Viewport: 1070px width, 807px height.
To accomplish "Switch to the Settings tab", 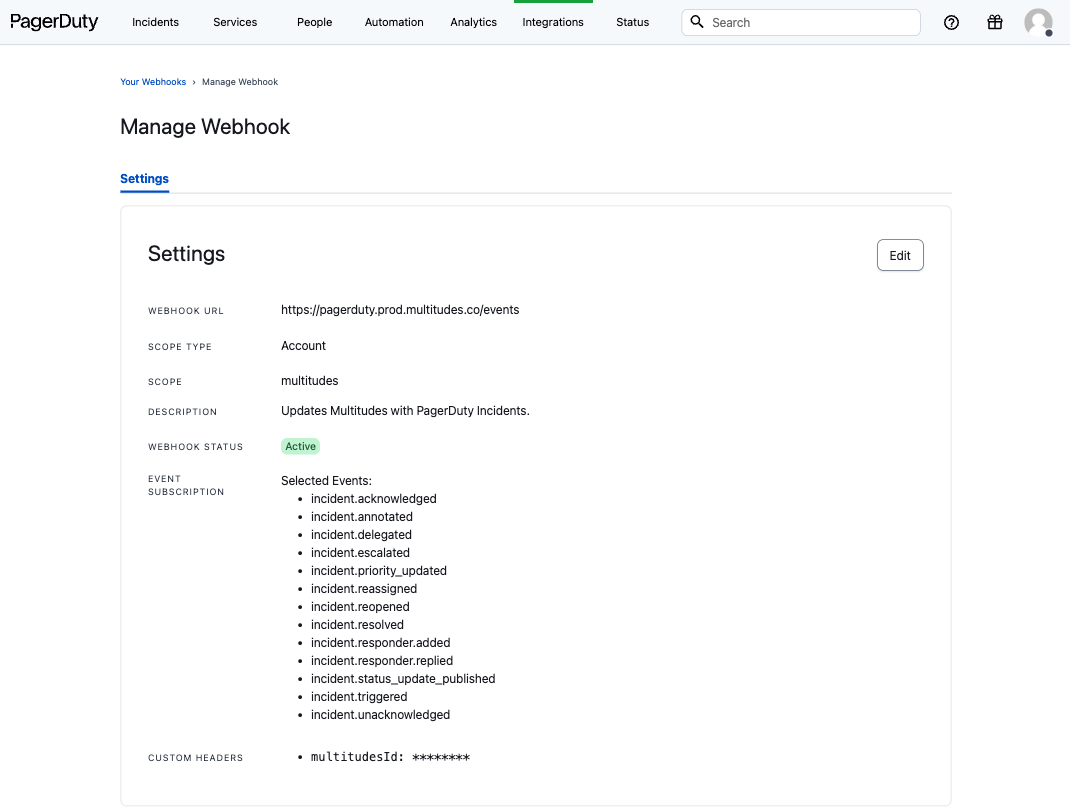I will 144,179.
